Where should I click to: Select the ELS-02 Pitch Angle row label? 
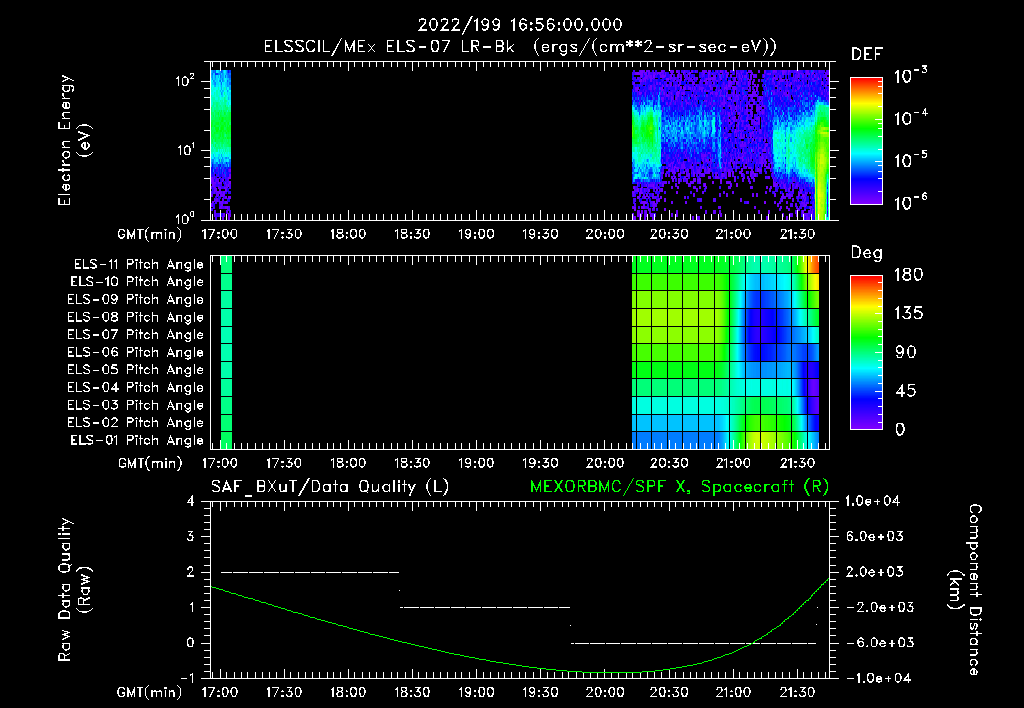pos(135,423)
